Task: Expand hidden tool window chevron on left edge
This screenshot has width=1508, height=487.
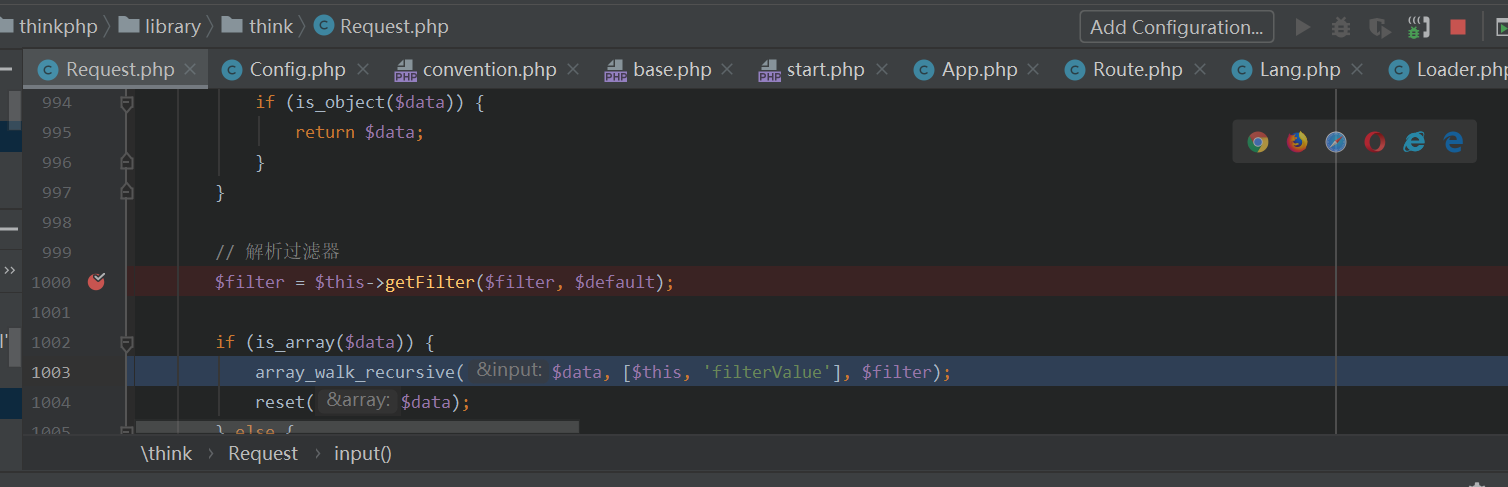Action: (x=9, y=270)
